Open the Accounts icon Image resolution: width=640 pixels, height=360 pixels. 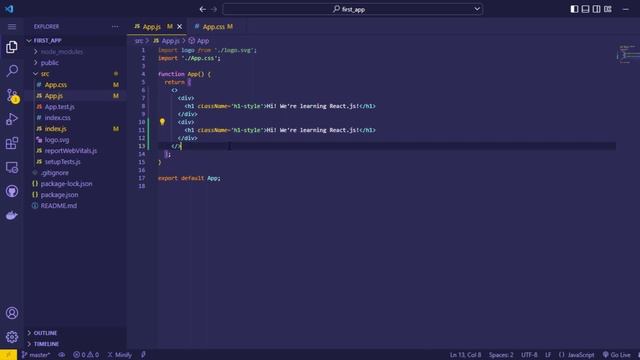point(12,313)
